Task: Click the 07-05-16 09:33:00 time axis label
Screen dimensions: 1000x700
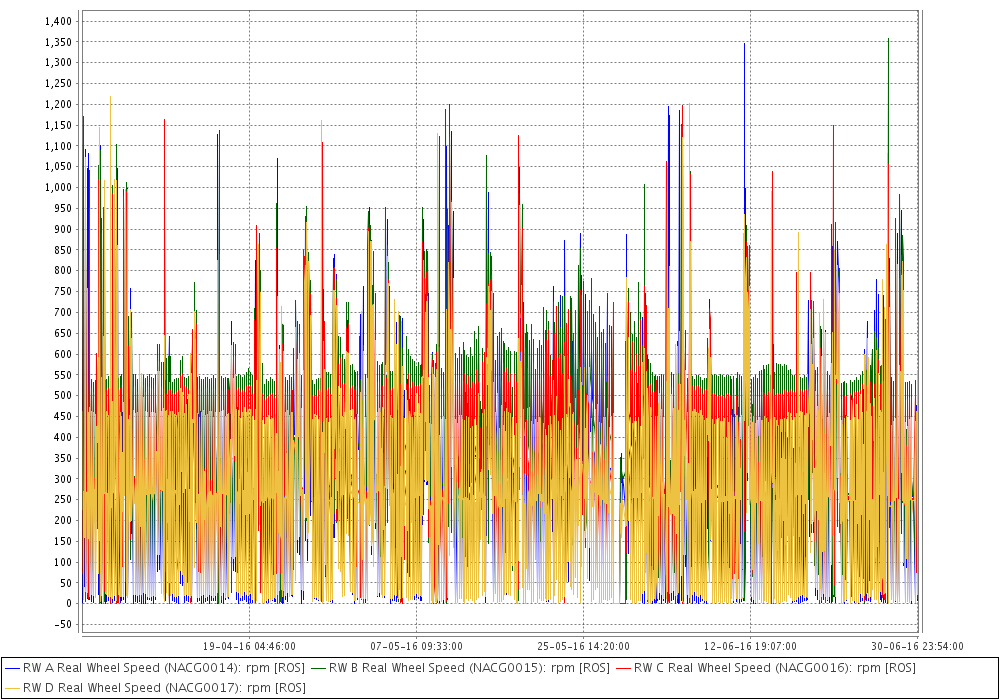Action: click(416, 646)
